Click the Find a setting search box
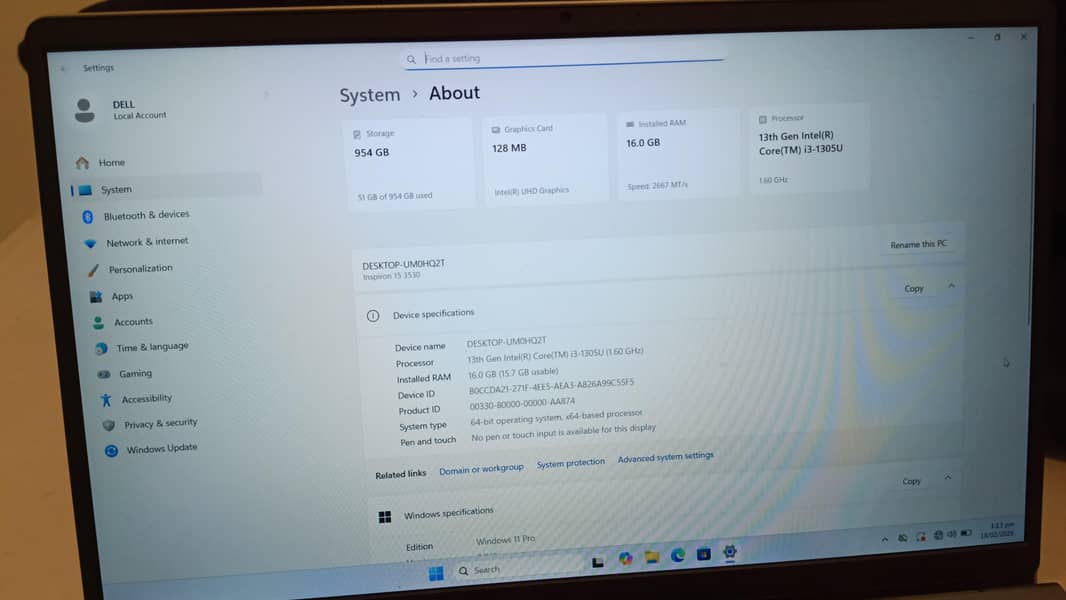Image resolution: width=1066 pixels, height=600 pixels. (x=565, y=59)
